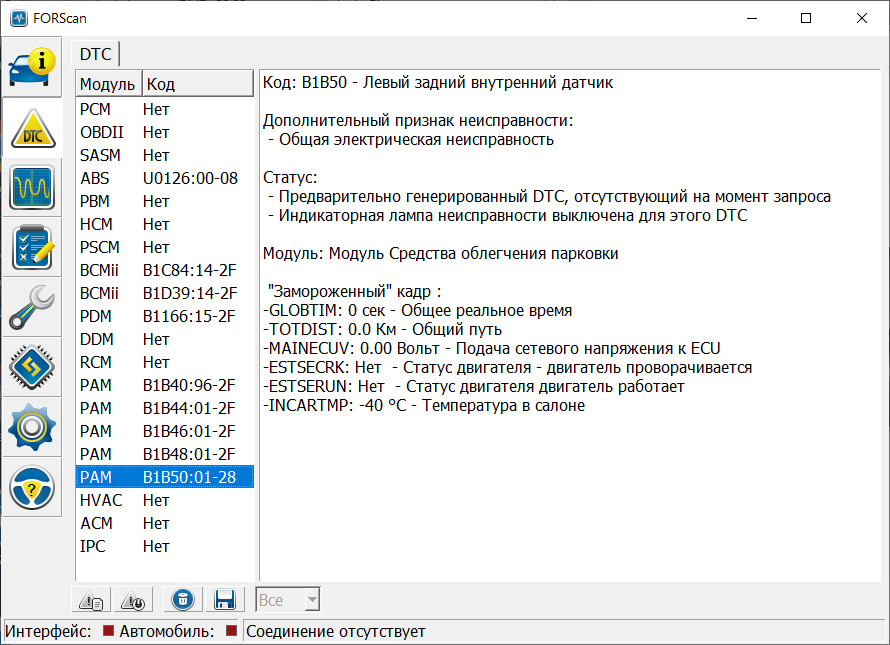Select the IPC row
Viewport: 890px width, 645px height.
coord(165,546)
